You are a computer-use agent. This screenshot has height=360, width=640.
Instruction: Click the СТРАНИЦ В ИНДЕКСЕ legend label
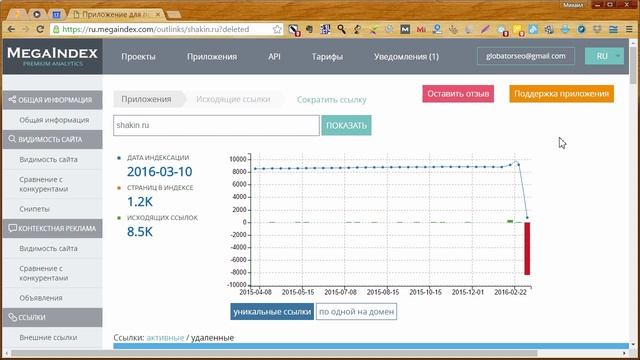[160, 188]
